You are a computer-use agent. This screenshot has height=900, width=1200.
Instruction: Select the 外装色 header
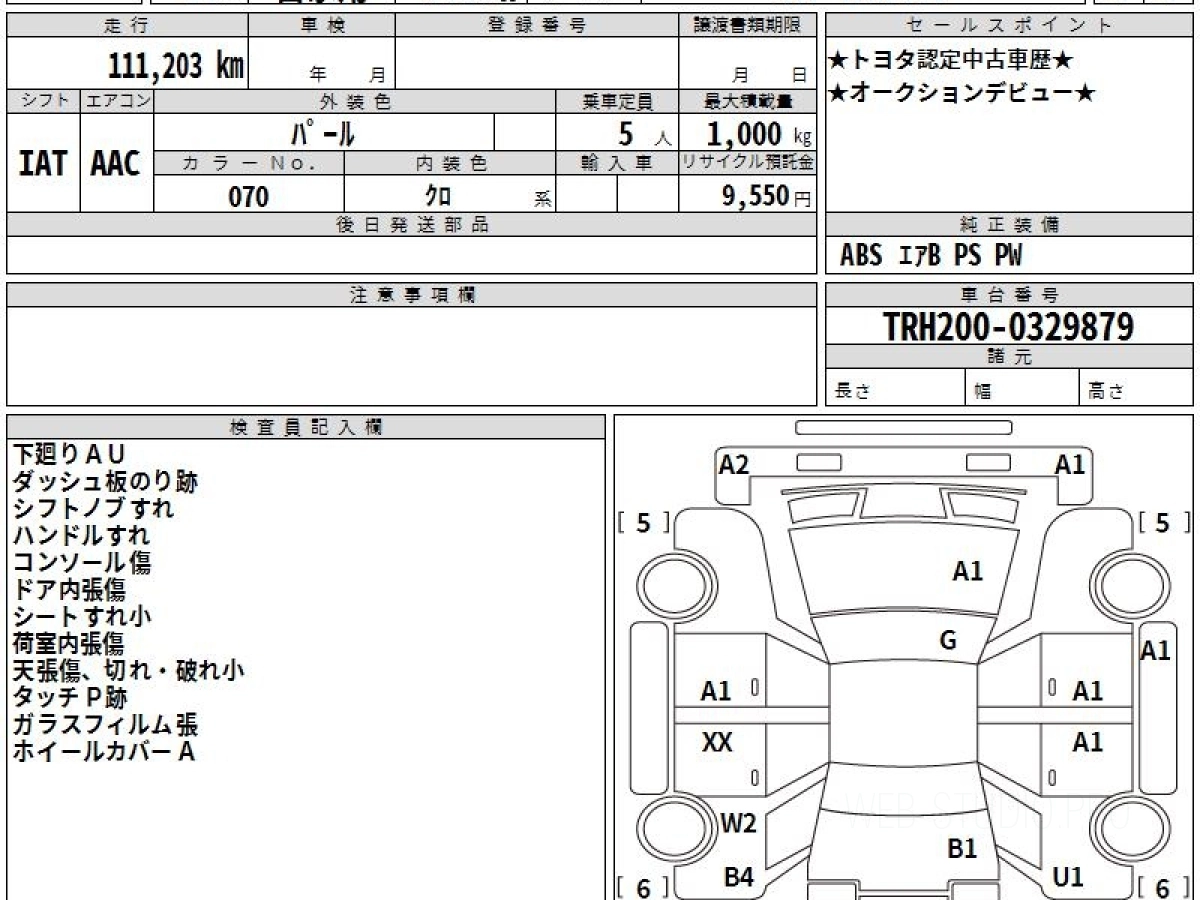[355, 101]
